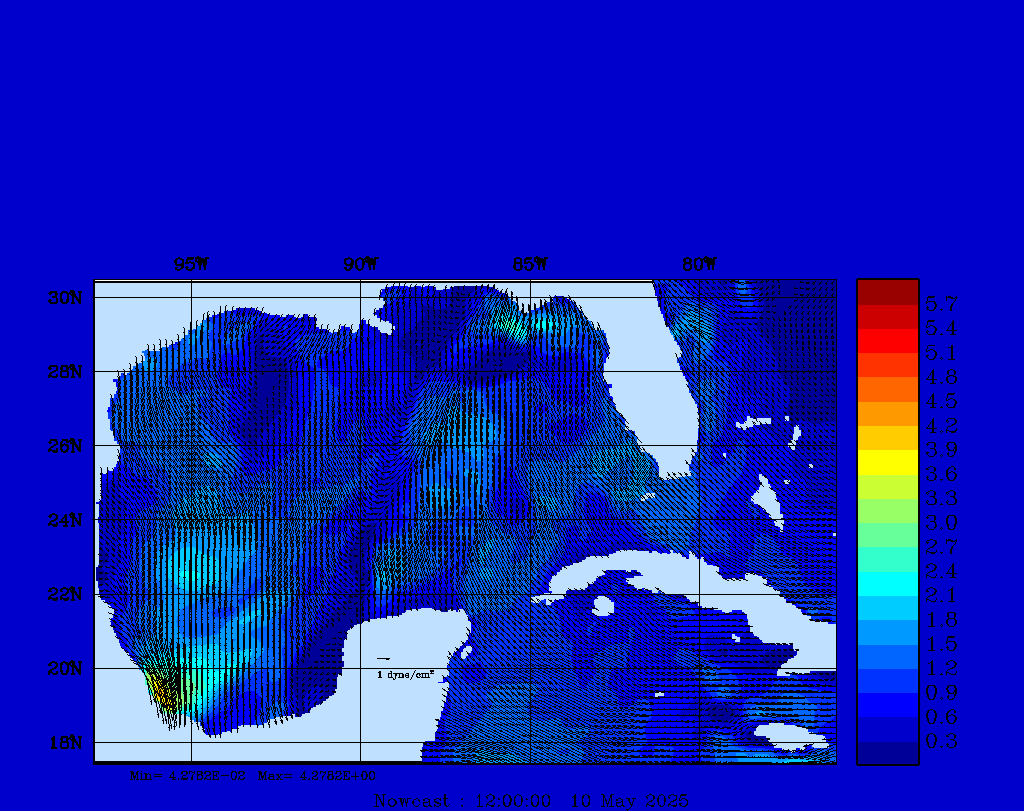Select the 85W longitude label
The width and height of the screenshot is (1024, 811).
530,265
